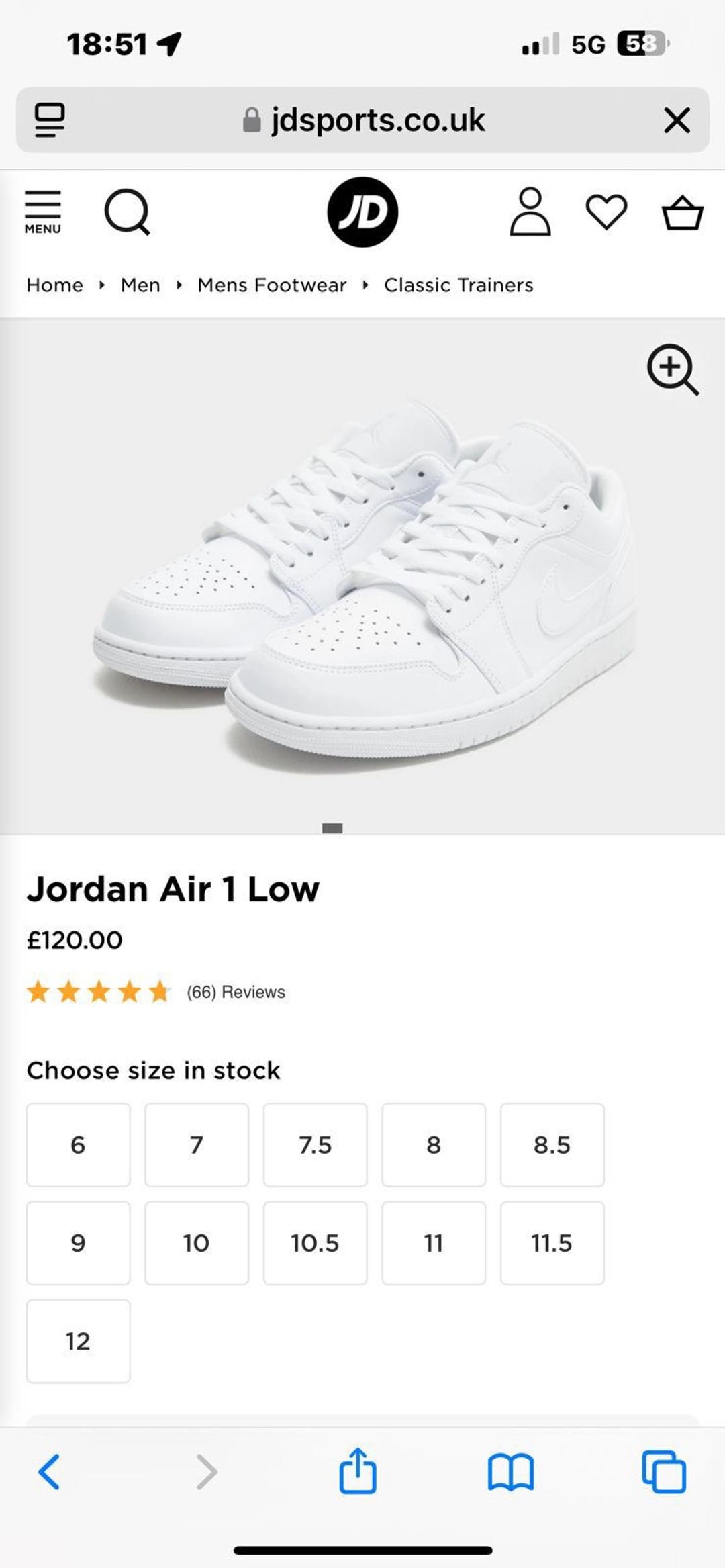Choose size 12 option
725x1568 pixels.
tap(78, 1341)
